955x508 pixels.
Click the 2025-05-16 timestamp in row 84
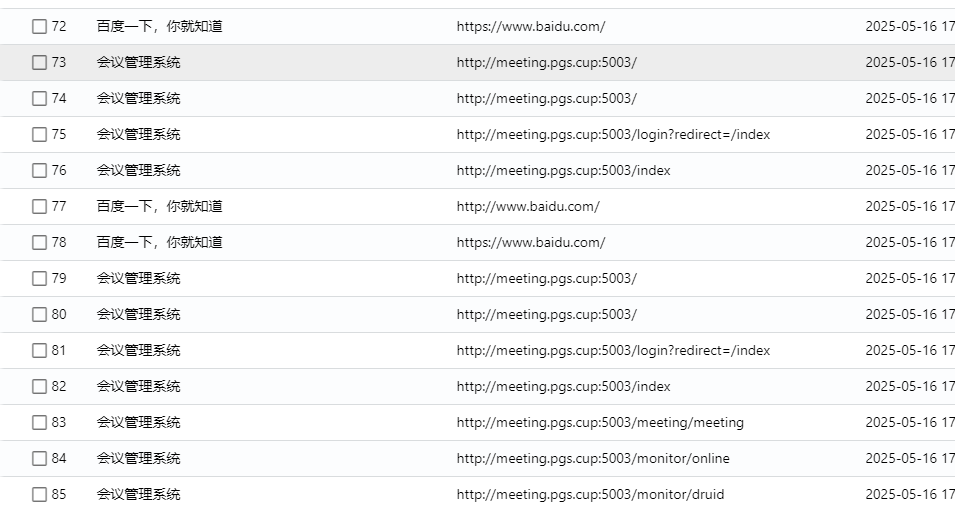[910, 457]
